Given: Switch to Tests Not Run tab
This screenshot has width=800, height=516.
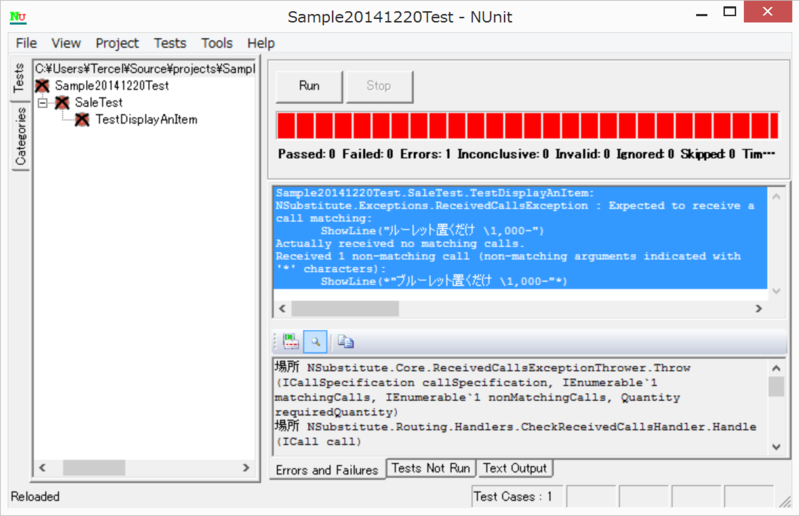Looking at the screenshot, I should click(431, 468).
